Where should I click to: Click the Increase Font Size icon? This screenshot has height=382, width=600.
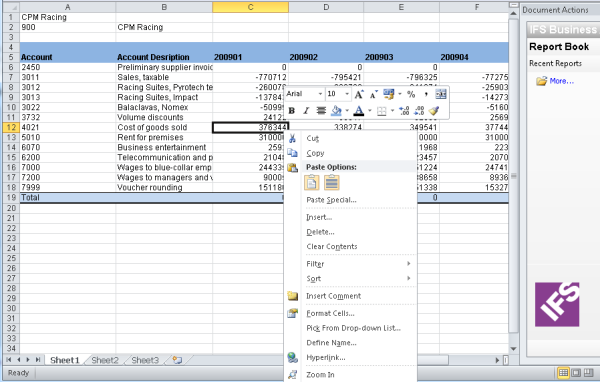(x=359, y=94)
